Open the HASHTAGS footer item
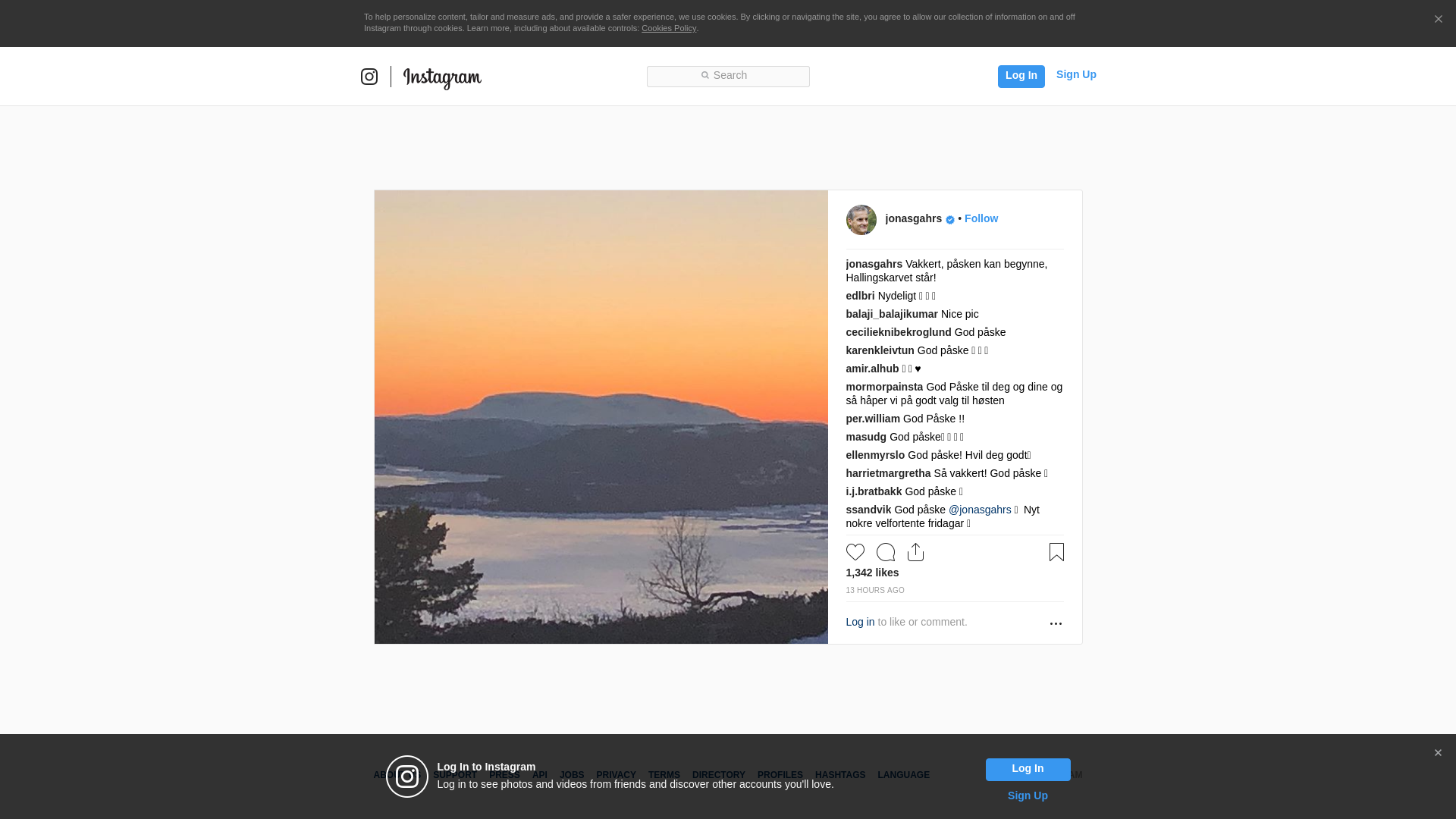This screenshot has height=819, width=1456. 839,775
